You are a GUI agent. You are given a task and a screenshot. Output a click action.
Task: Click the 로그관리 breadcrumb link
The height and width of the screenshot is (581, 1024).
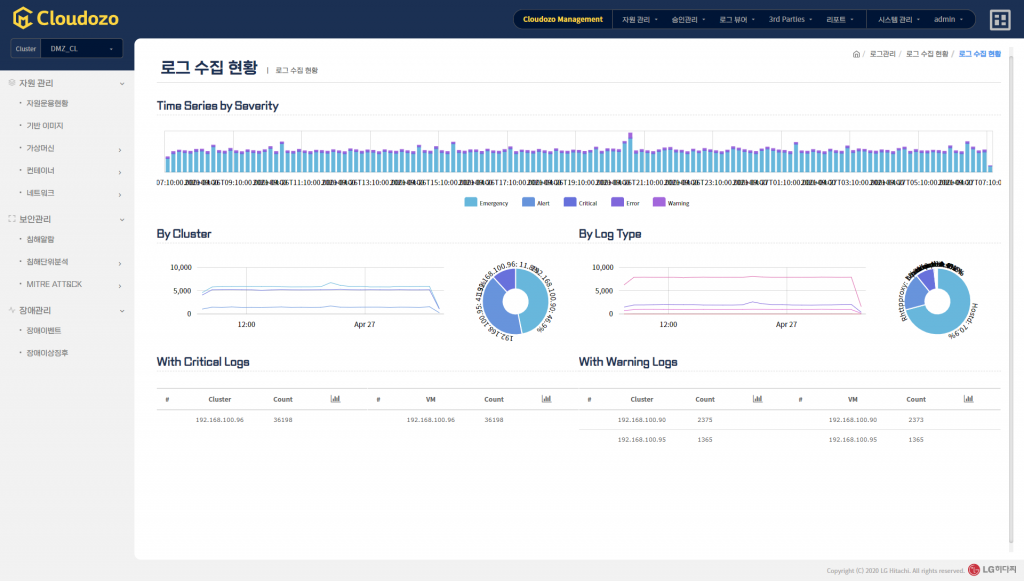point(882,54)
